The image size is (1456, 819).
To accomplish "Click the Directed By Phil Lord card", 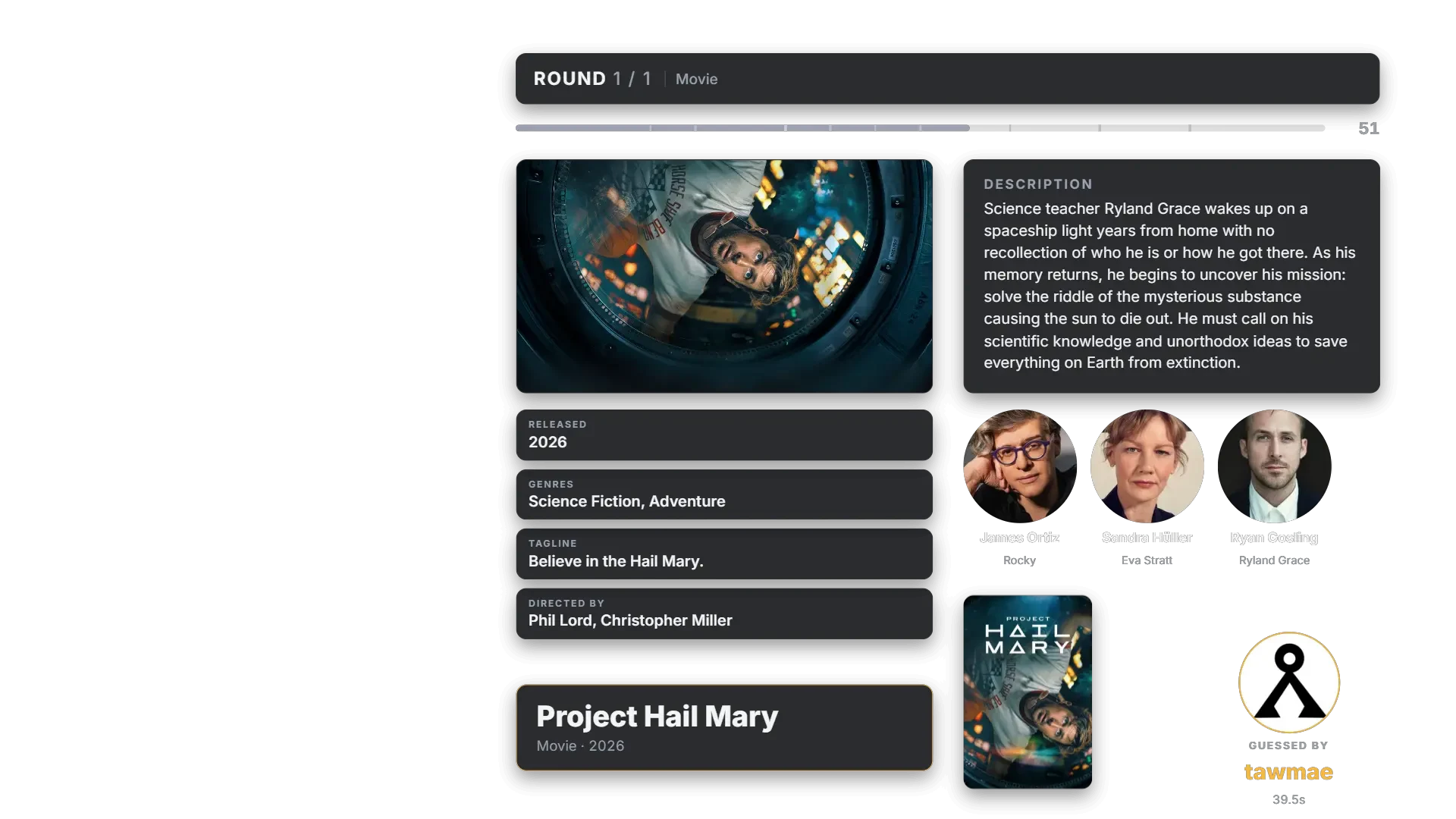I will pyautogui.click(x=724, y=613).
